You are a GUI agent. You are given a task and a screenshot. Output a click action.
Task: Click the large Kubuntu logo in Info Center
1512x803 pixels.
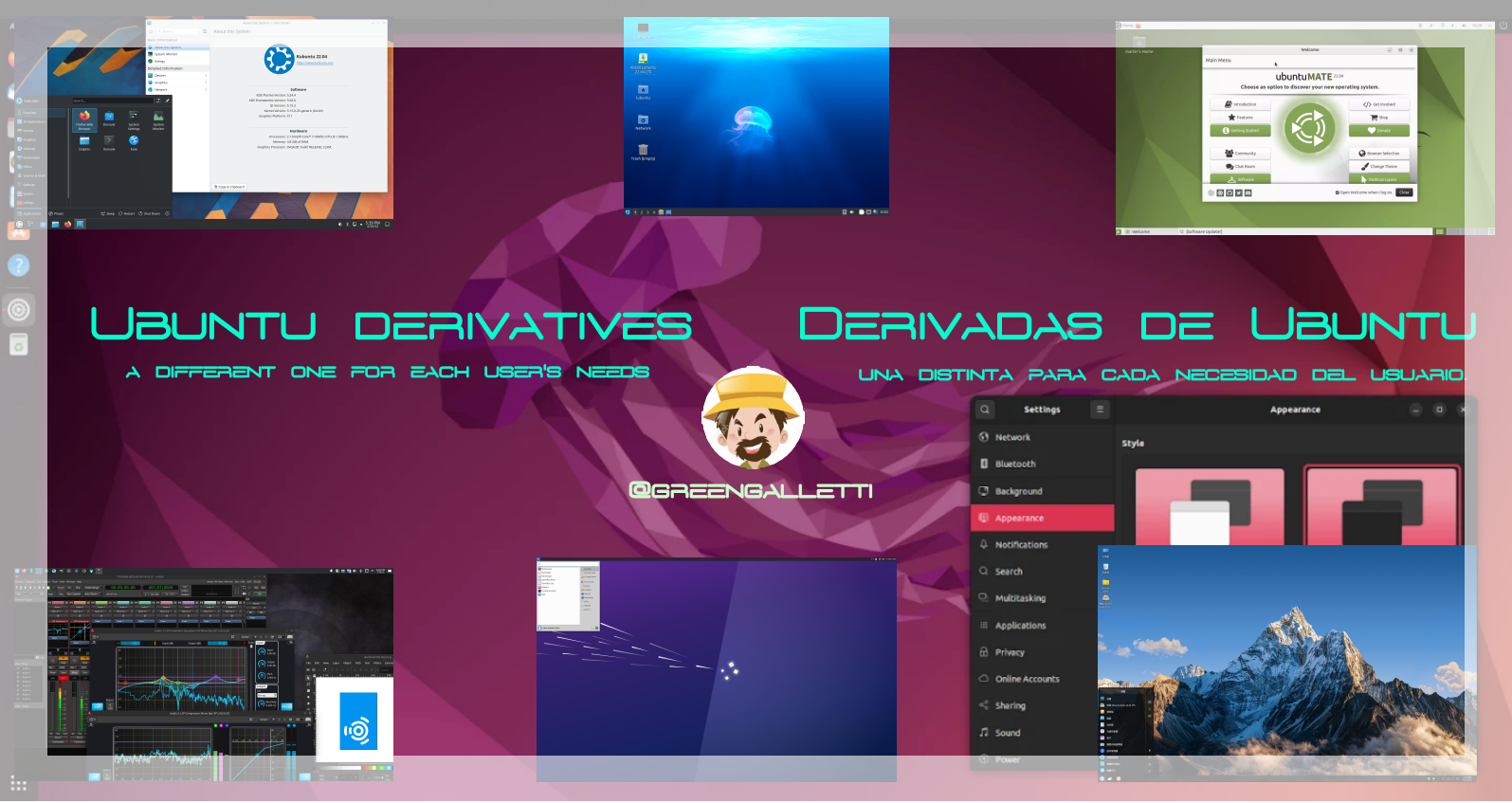pyautogui.click(x=279, y=59)
